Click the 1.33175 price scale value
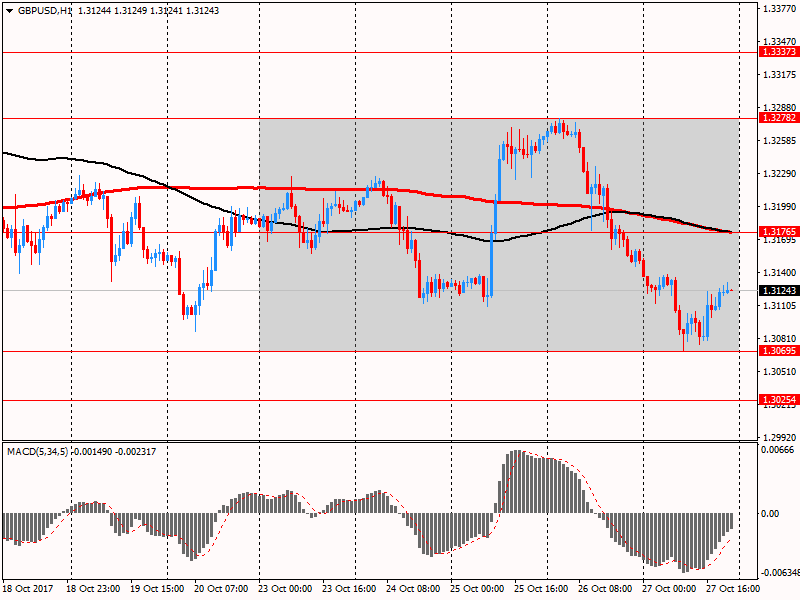The image size is (800, 600). (780, 75)
